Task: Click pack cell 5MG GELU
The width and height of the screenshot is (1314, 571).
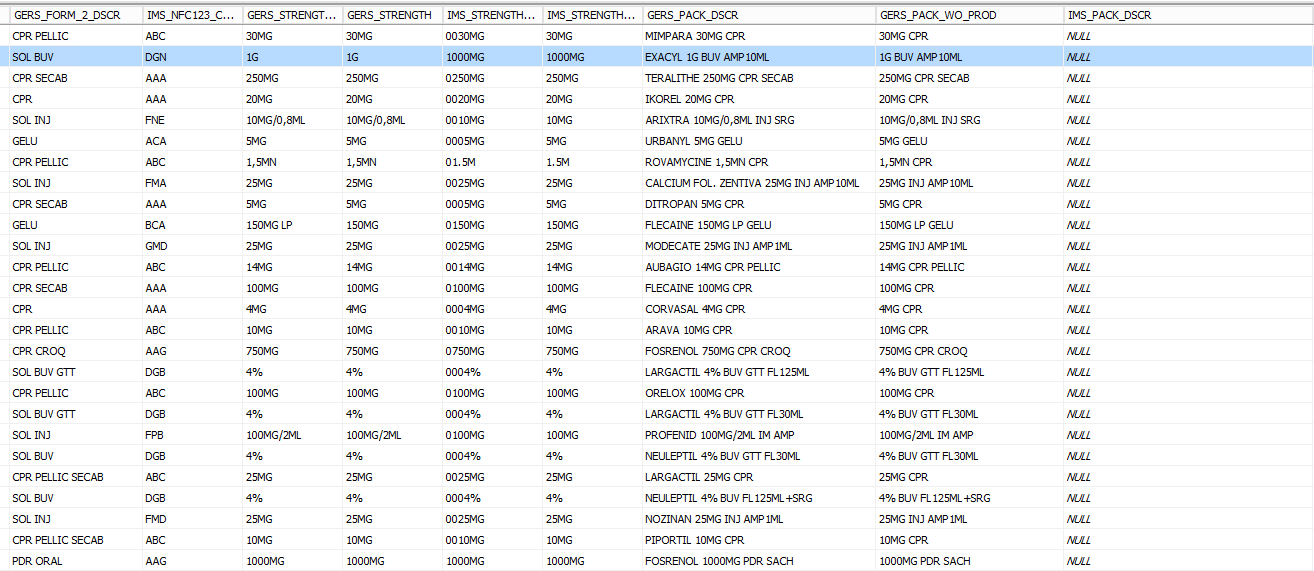Action: coord(969,141)
